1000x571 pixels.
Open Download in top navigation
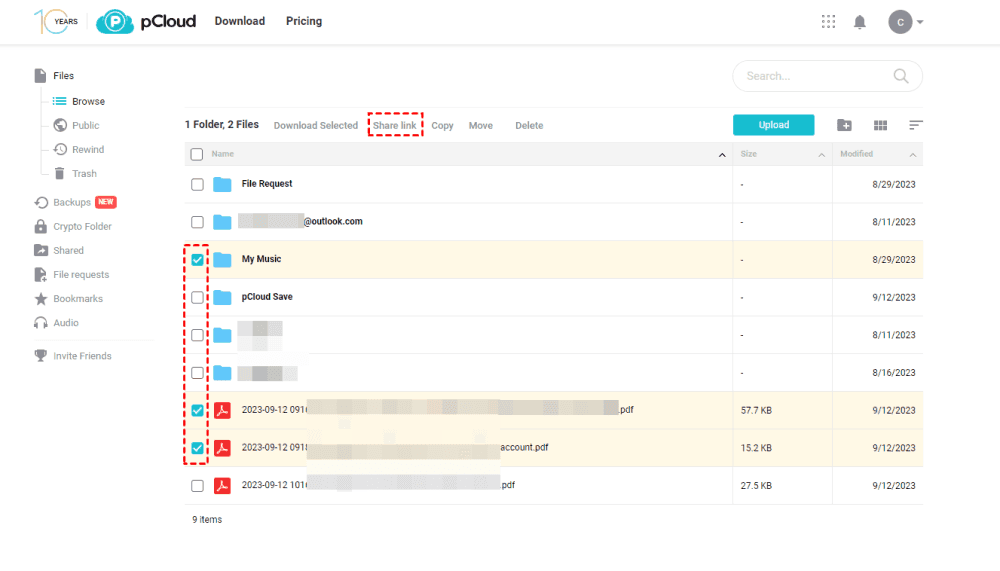pyautogui.click(x=240, y=21)
